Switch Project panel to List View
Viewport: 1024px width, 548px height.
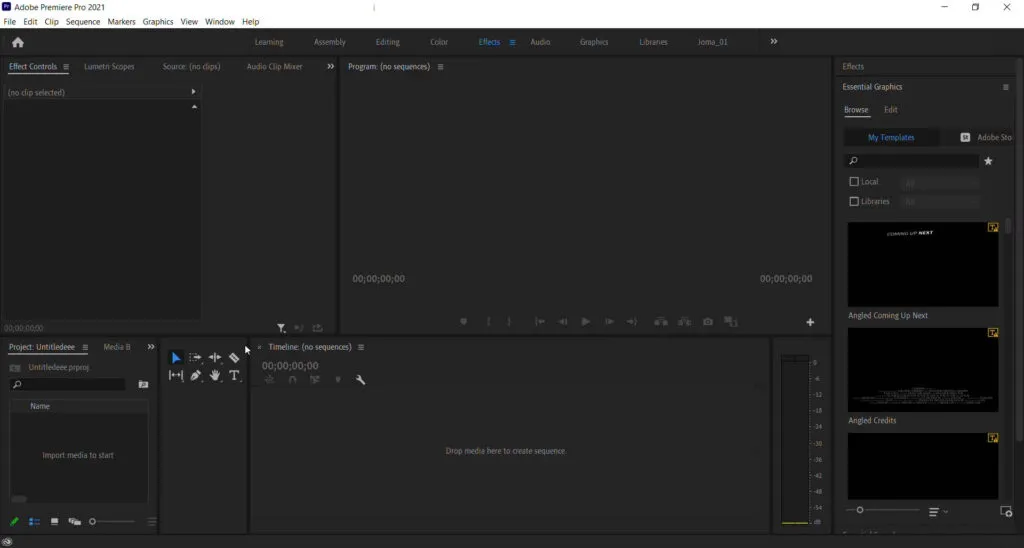coord(34,521)
